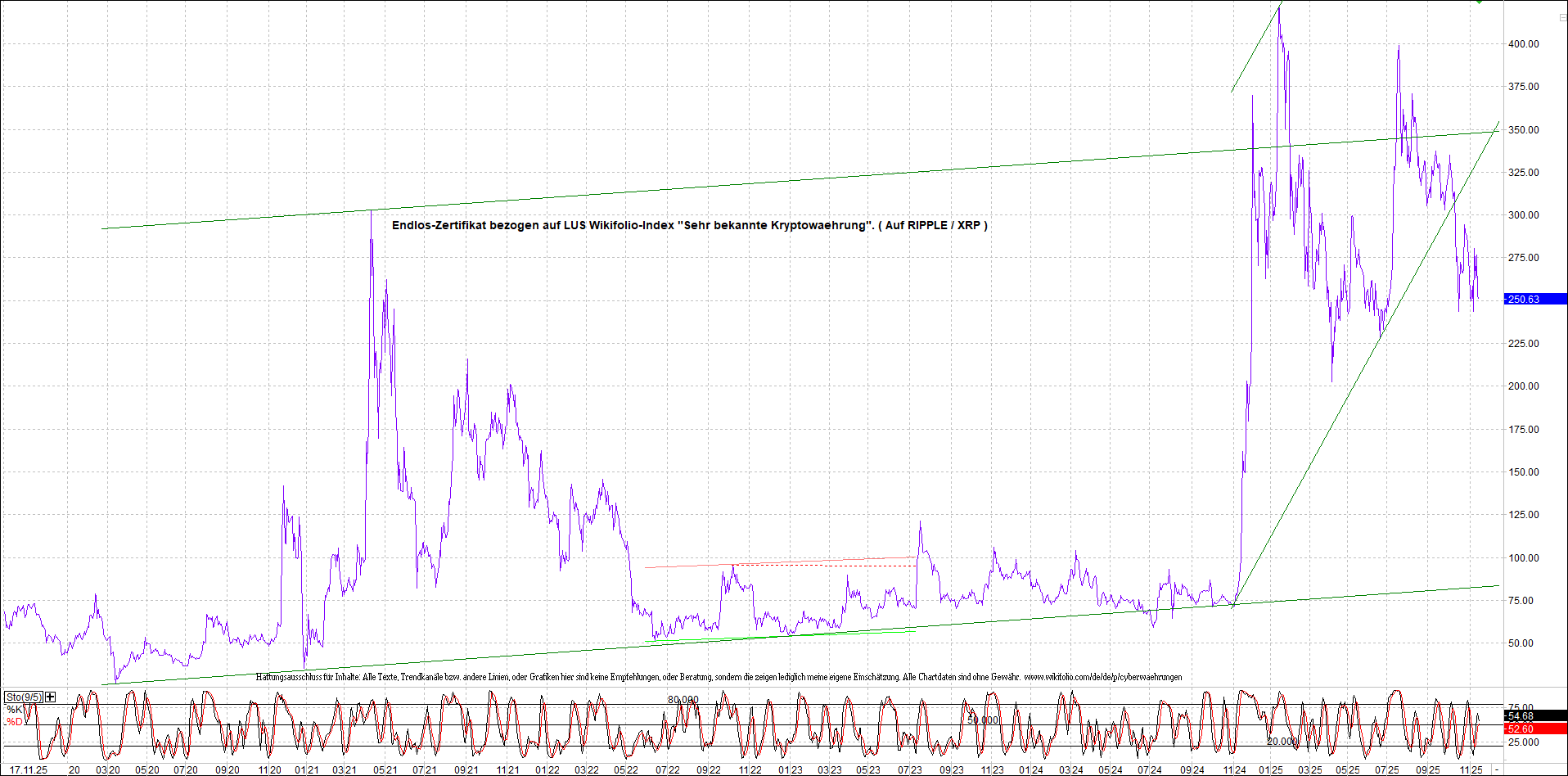Open the wikifolio.com URL in disclaimer

pyautogui.click(x=1102, y=677)
